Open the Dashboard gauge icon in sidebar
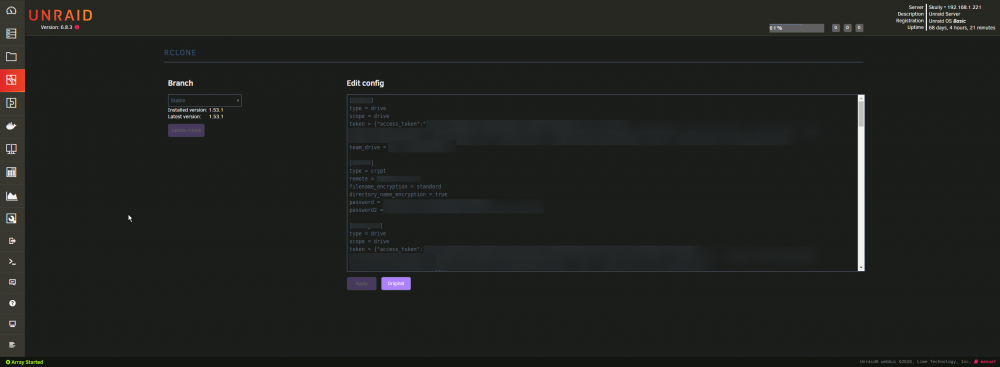The image size is (1000, 367). (11, 10)
